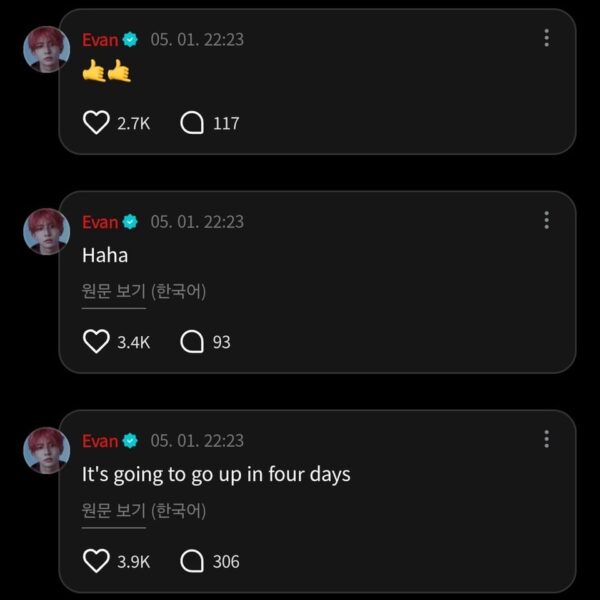
Task: Open more options for "Haha" post
Action: (x=546, y=220)
